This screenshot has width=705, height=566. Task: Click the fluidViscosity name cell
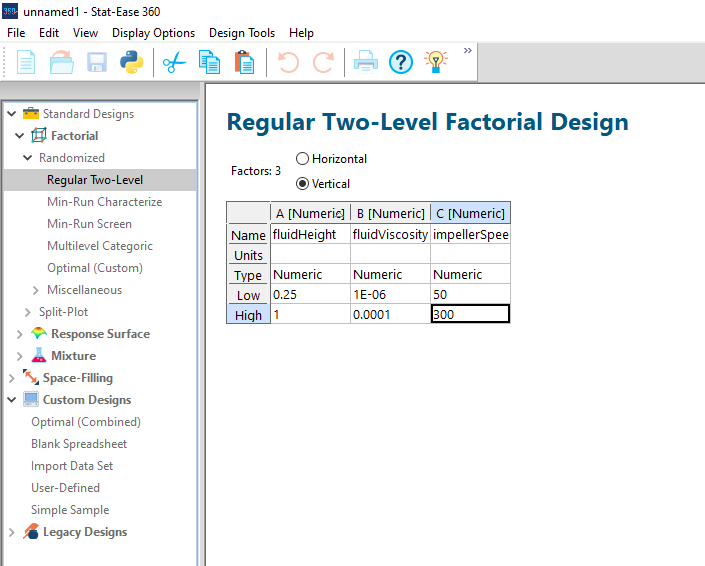click(390, 234)
